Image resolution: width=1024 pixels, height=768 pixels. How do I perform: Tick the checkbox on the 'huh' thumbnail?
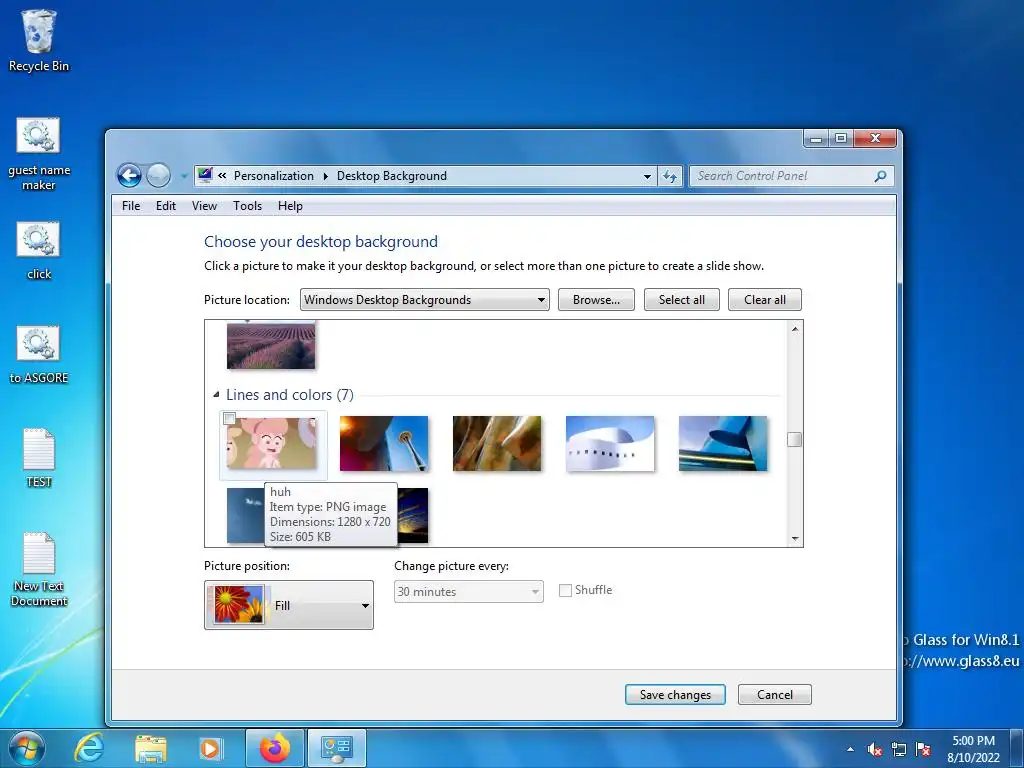[229, 419]
